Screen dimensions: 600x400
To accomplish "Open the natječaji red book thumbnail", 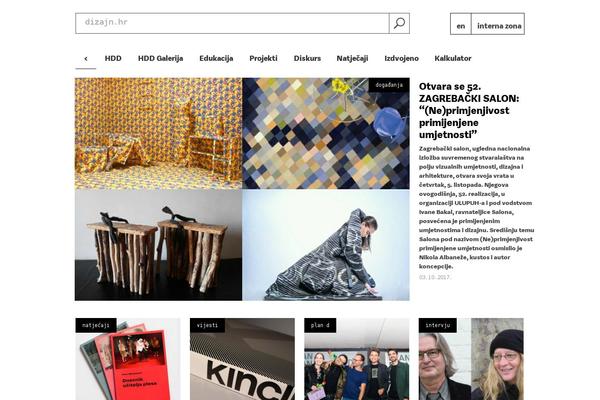I will pyautogui.click(x=128, y=359).
